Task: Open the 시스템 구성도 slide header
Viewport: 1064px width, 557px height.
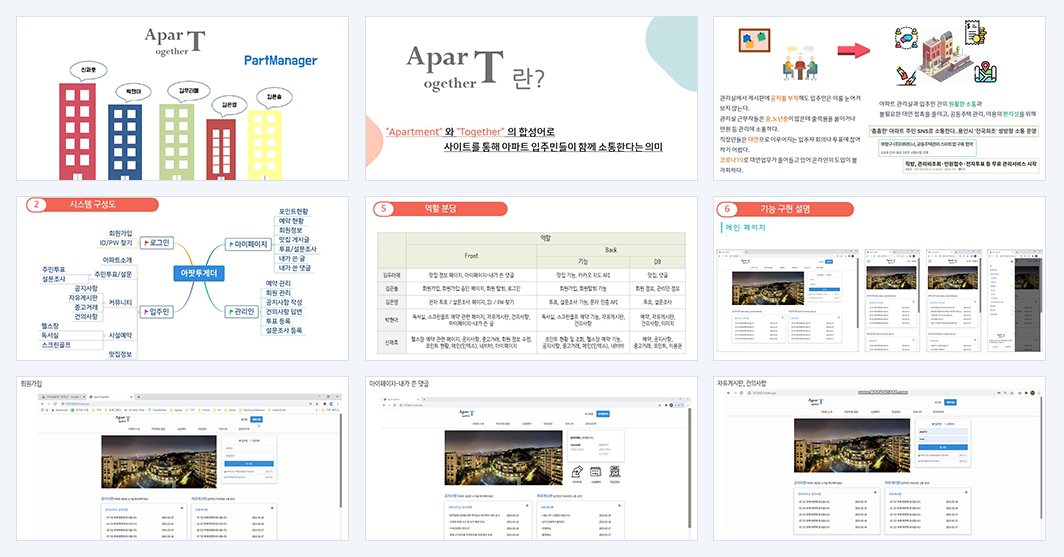Action: click(x=92, y=204)
